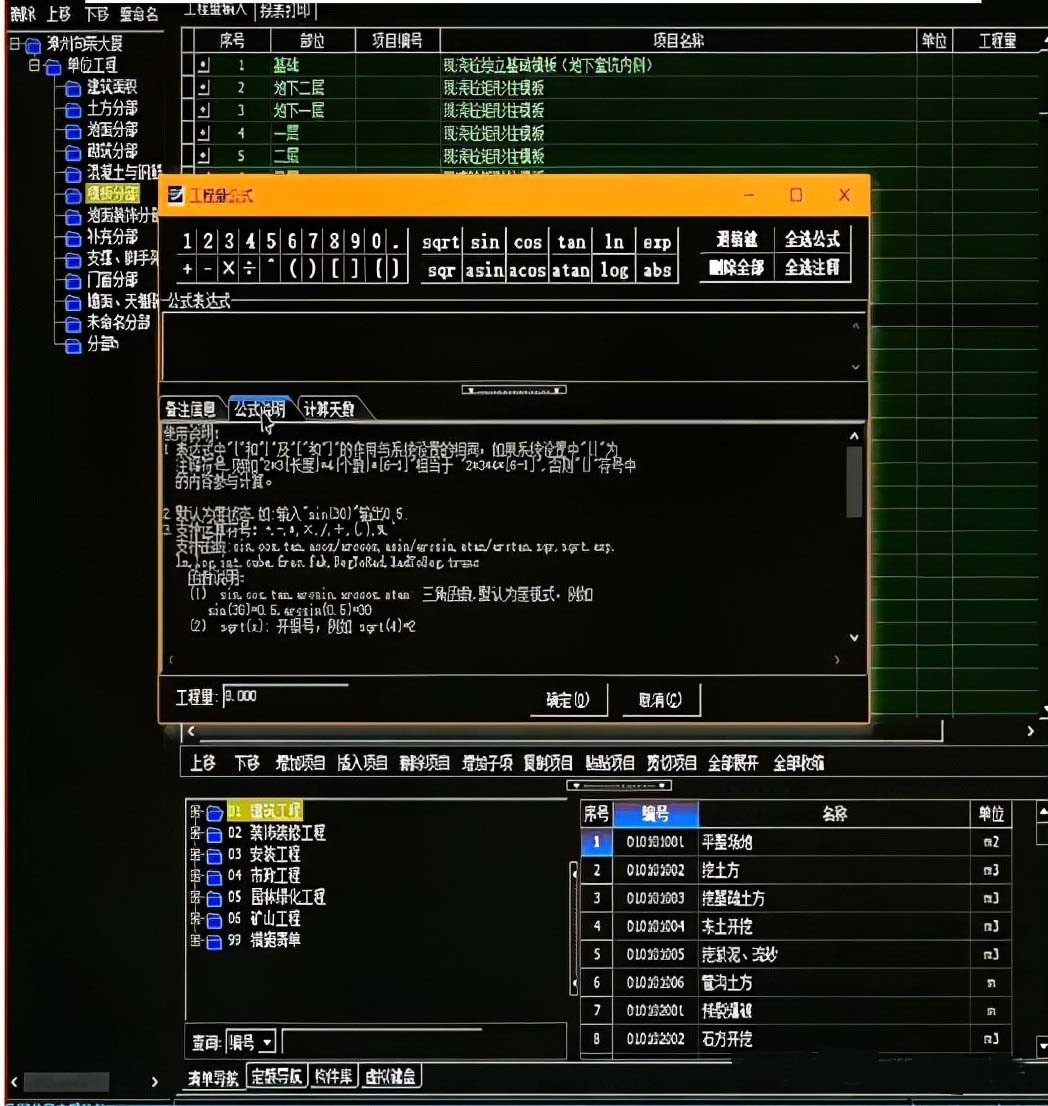Click the row marker icon of row 3 地下一层
1048x1106 pixels.
[203, 111]
